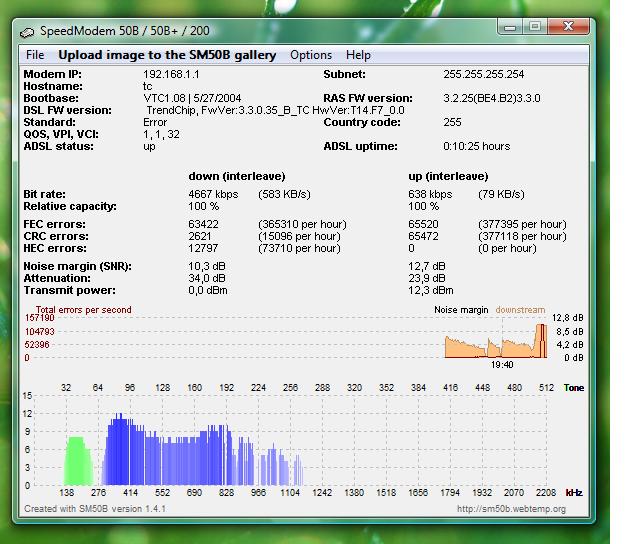Click the downstream attenuation 34,0 dB
The image size is (640, 544).
tap(207, 278)
